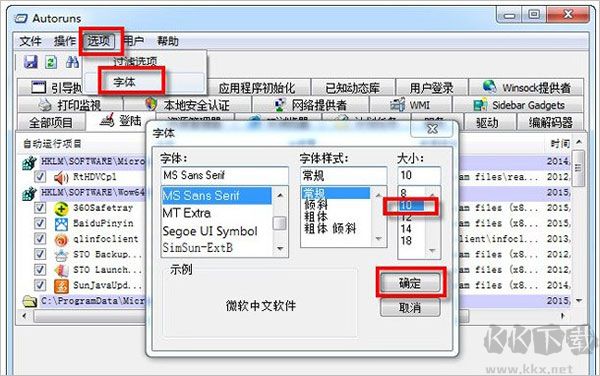
Task: Click the STO Backup entry icon
Action: (x=61, y=255)
